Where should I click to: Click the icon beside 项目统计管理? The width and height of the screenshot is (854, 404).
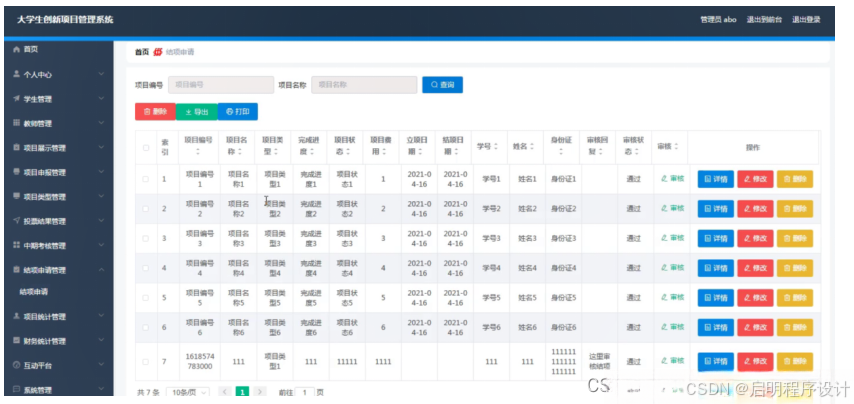point(16,316)
